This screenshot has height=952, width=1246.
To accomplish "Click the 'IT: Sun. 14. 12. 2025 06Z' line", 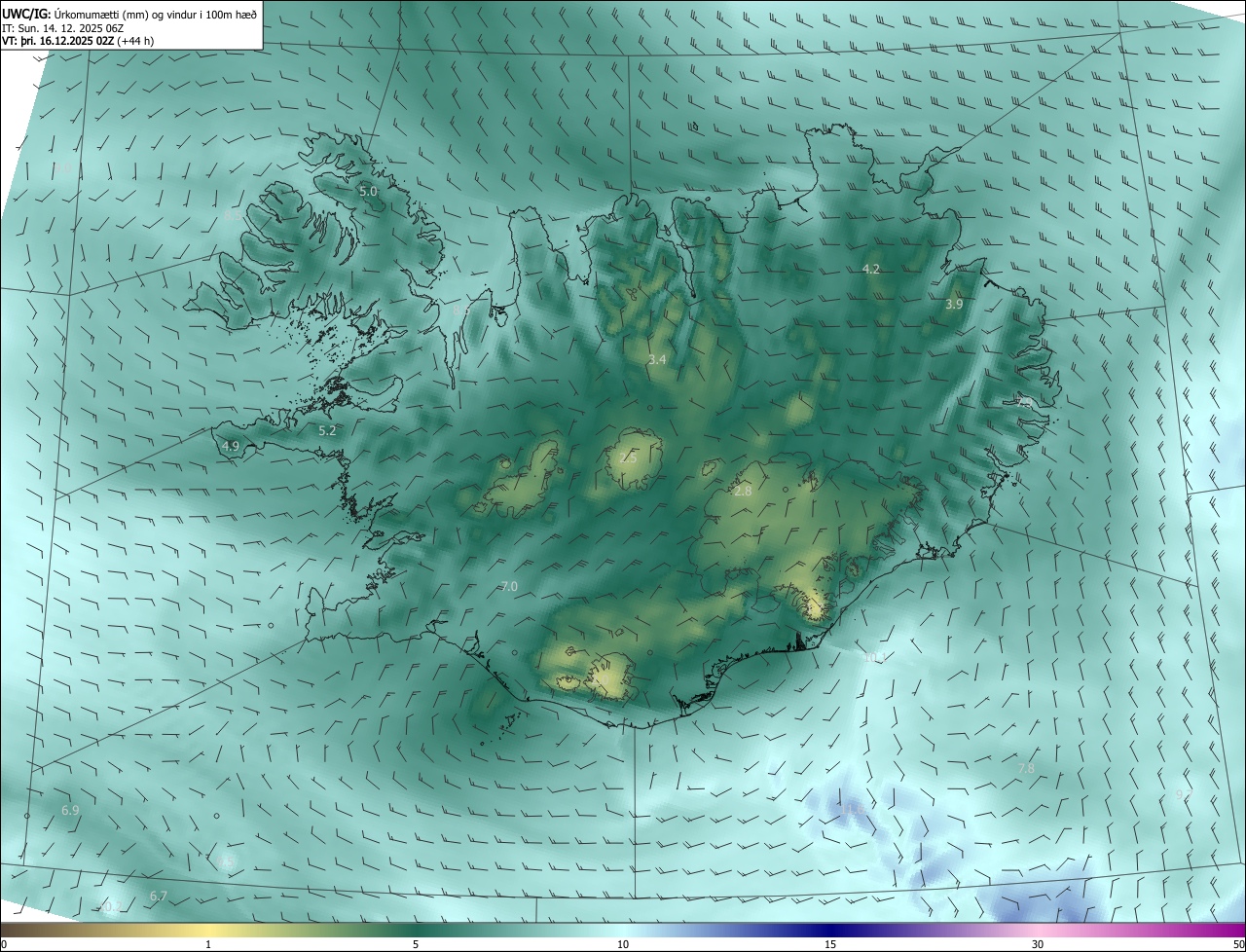I will tap(62, 28).
